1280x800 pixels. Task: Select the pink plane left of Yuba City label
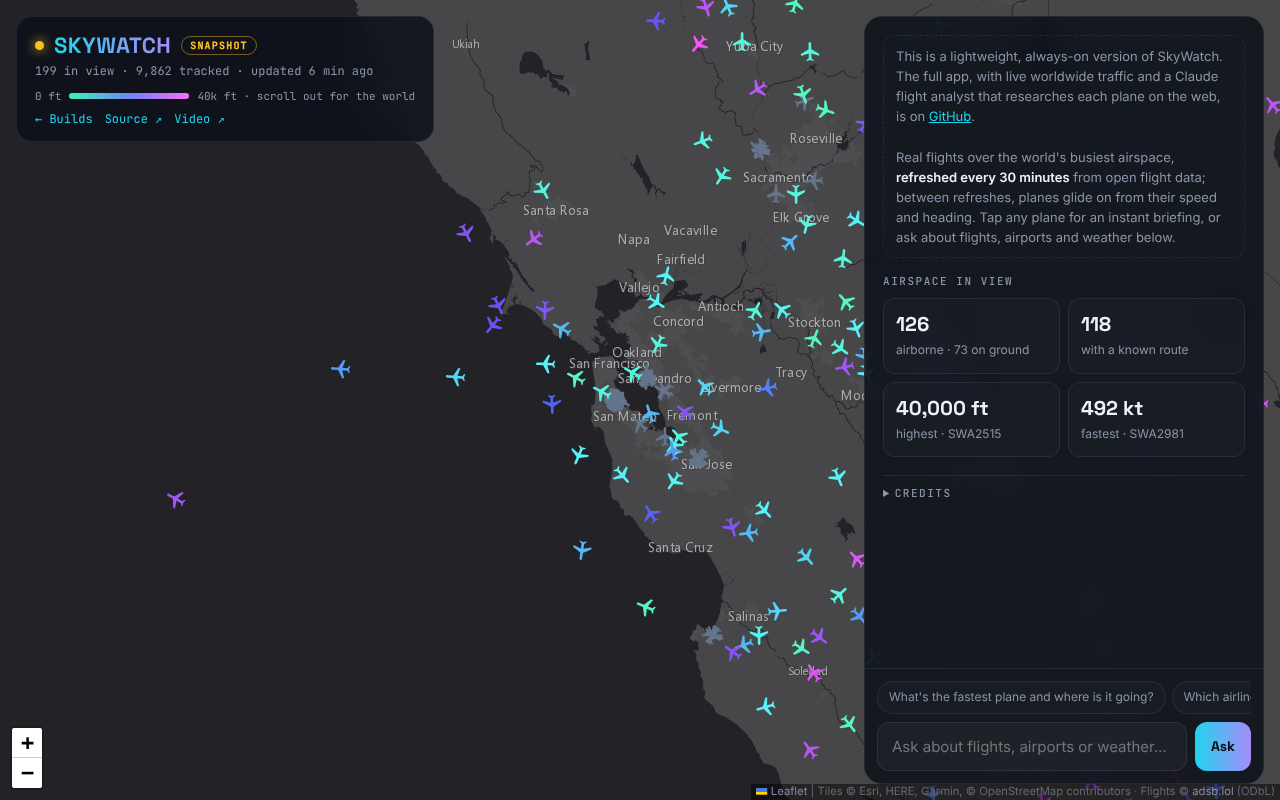point(699,43)
